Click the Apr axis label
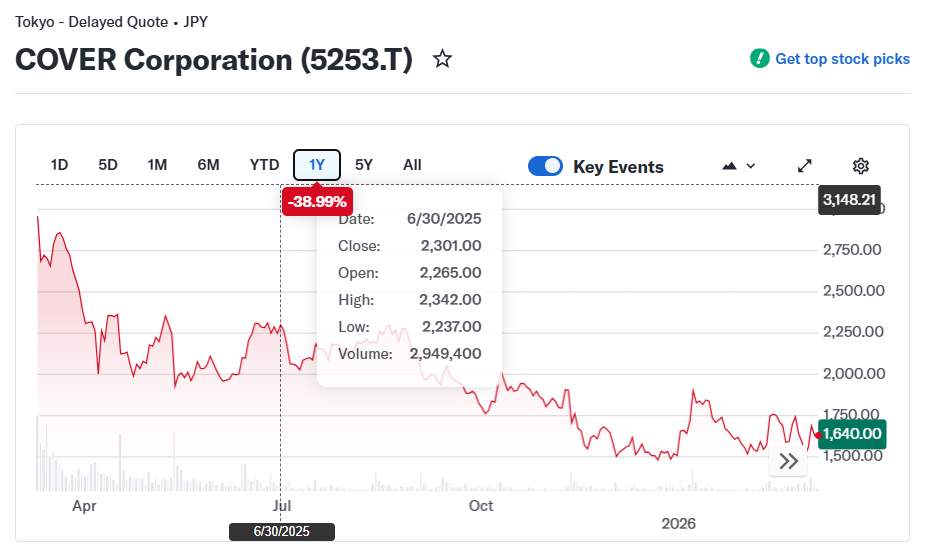The width and height of the screenshot is (938, 560). (84, 506)
